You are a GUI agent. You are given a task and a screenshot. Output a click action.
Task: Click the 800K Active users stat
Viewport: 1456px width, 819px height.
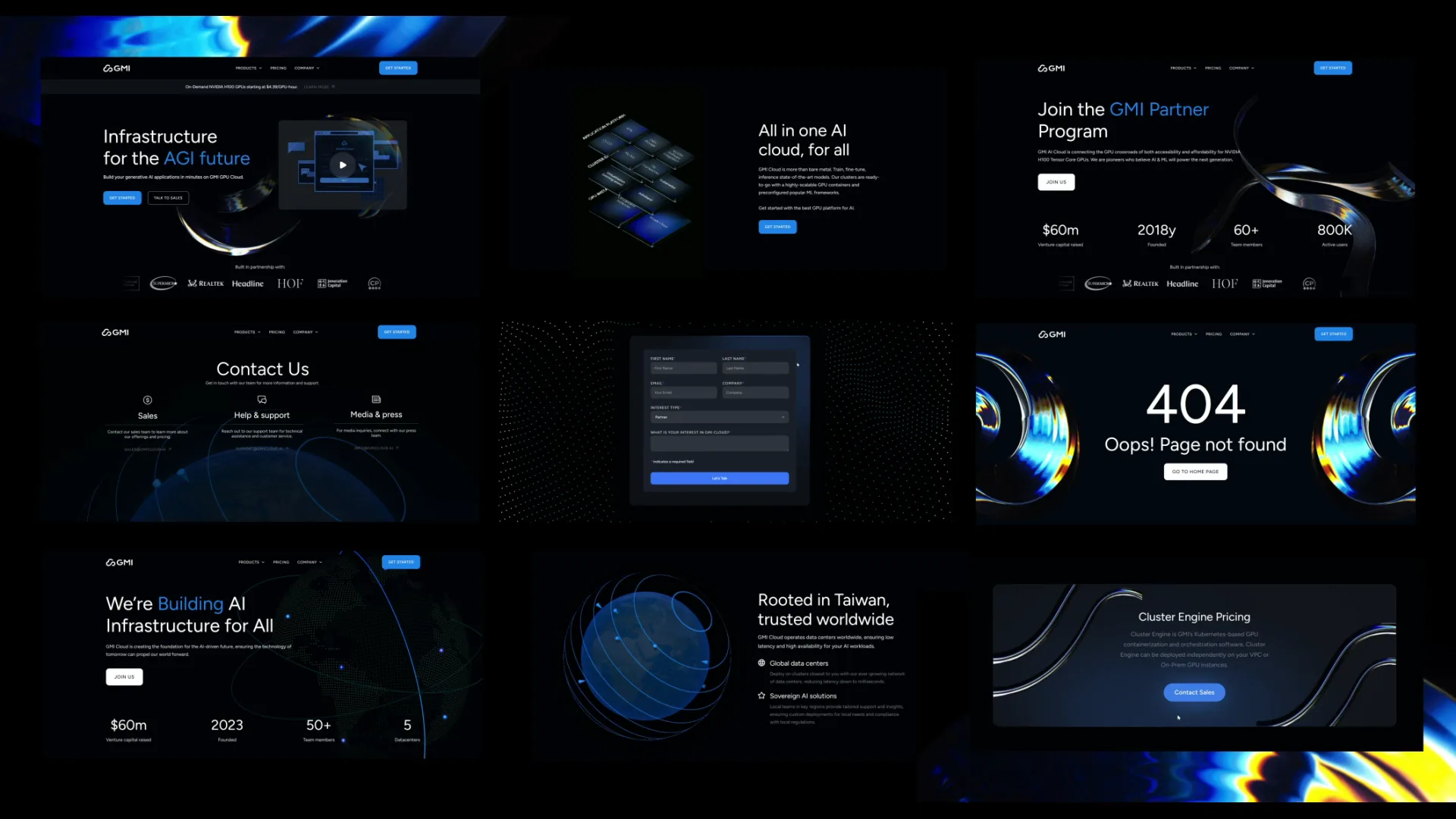coord(1335,234)
